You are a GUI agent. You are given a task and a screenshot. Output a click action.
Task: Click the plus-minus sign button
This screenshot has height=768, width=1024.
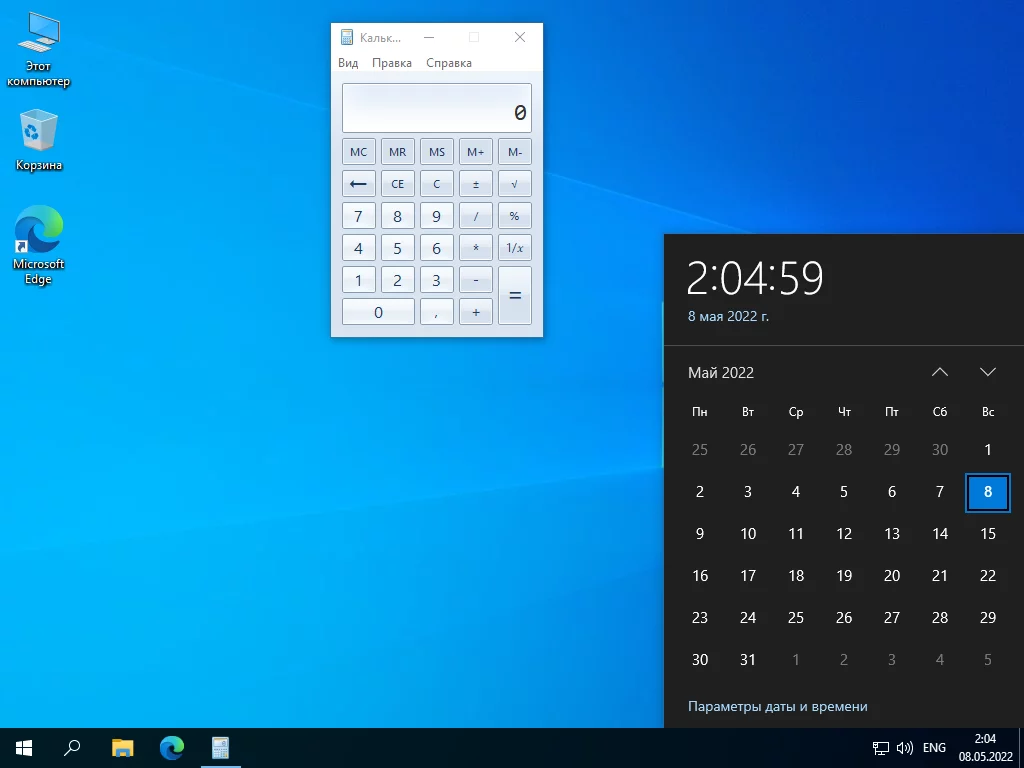click(475, 184)
